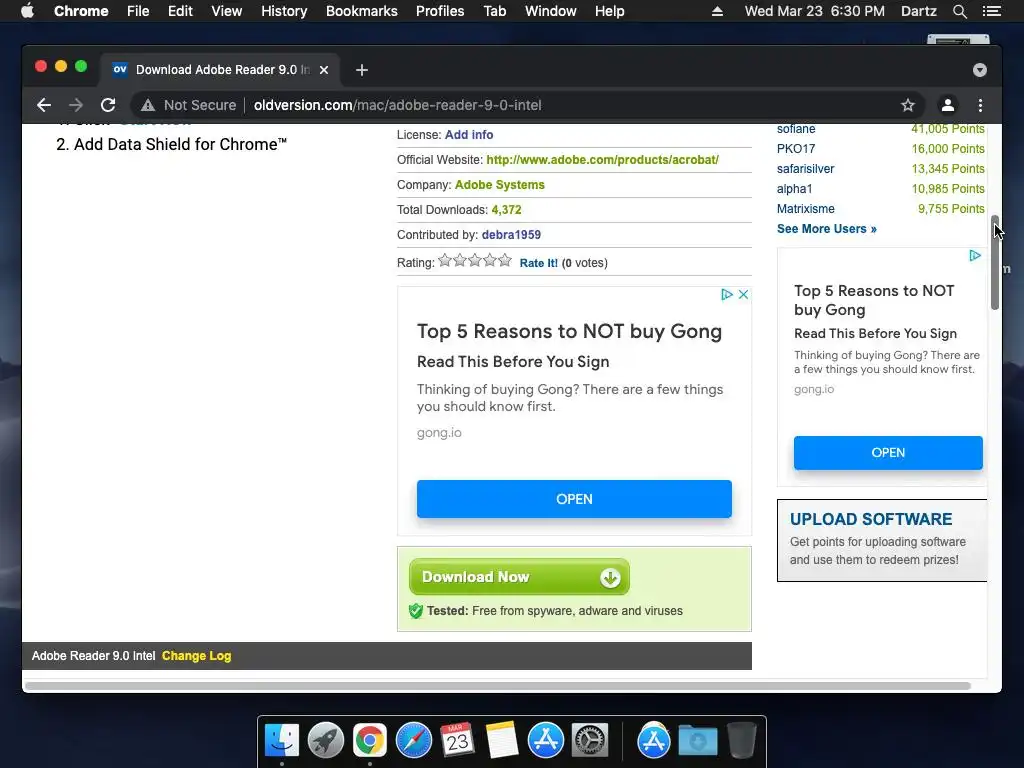Open System Preferences from the dock
This screenshot has height=768, width=1024.
[x=590, y=741]
